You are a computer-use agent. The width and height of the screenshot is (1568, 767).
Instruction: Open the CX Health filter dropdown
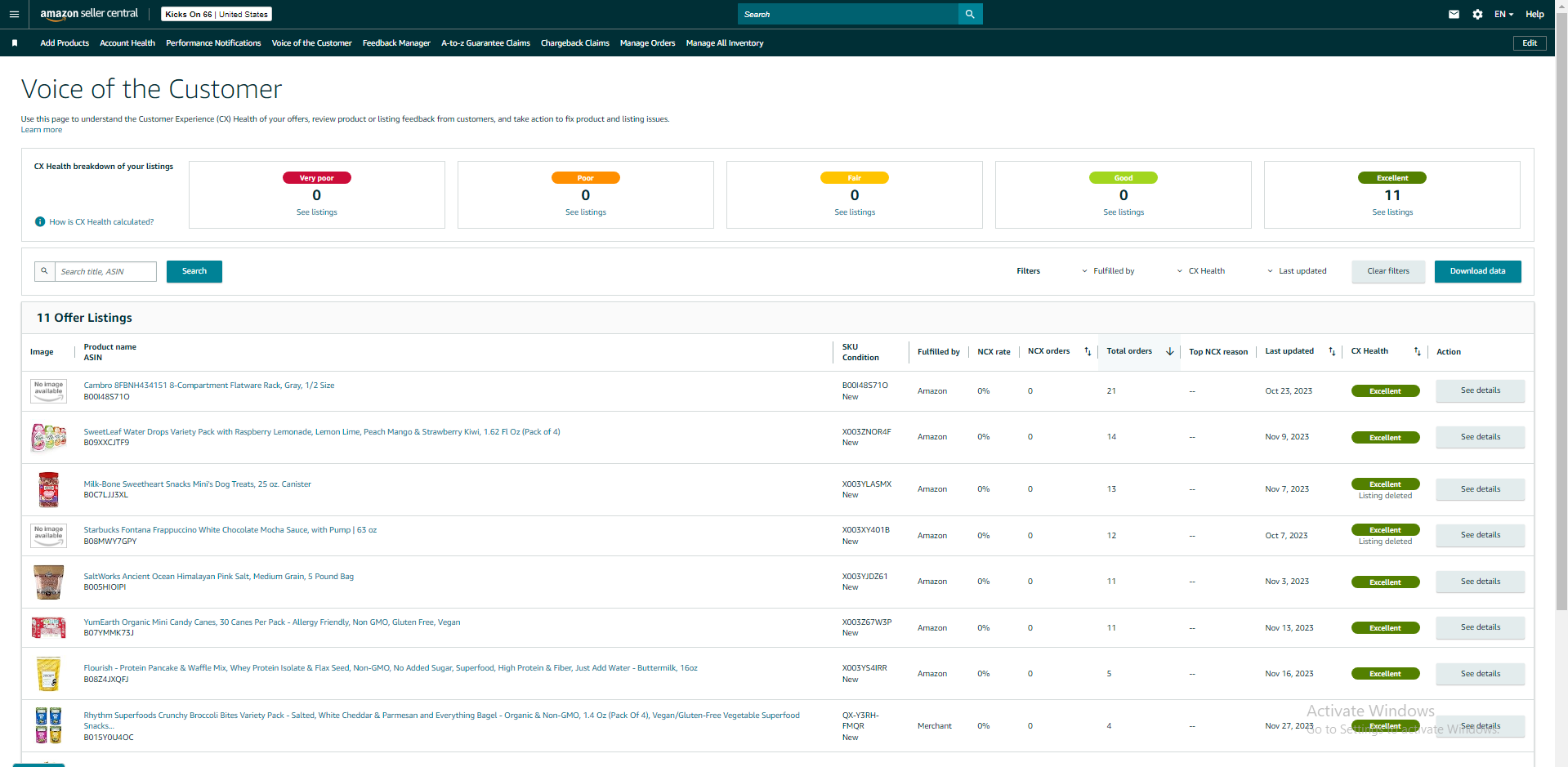click(1200, 271)
